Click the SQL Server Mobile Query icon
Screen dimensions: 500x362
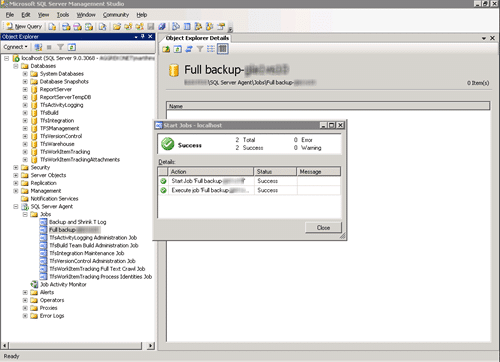(102, 27)
